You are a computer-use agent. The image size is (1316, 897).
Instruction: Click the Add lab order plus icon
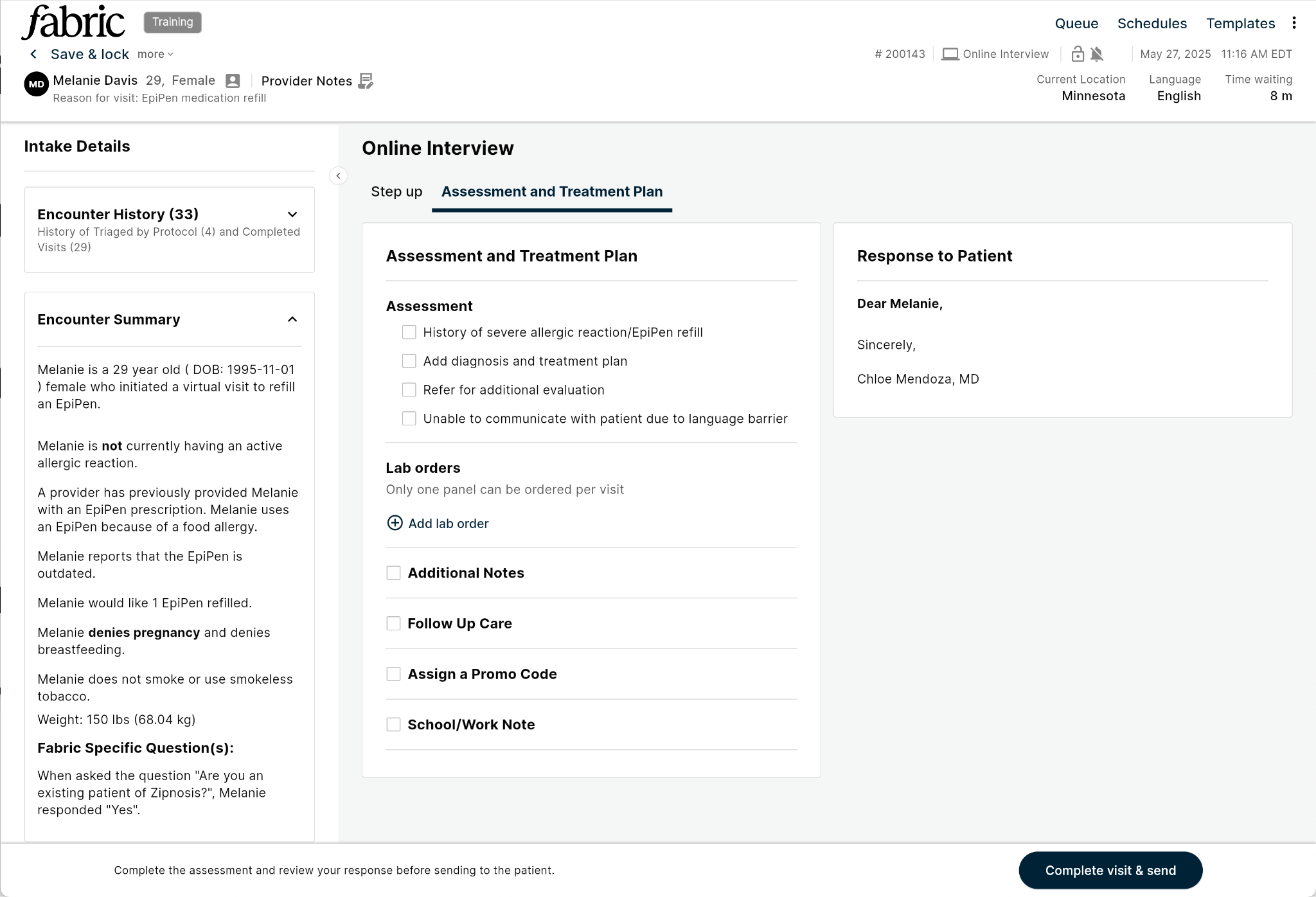coord(395,523)
